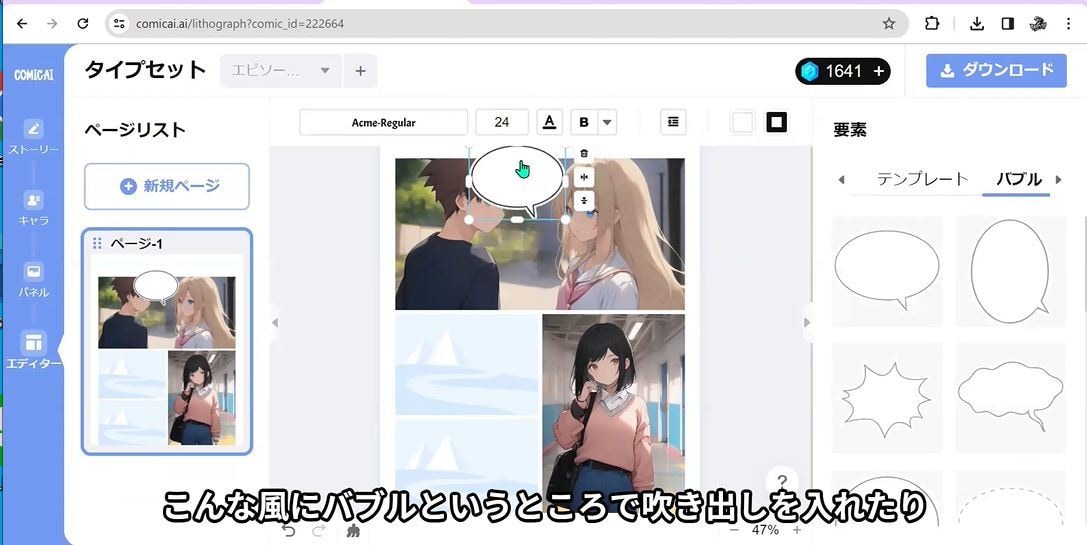This screenshot has height=545, width=1087.
Task: Open browser extensions puzzle icon
Action: [932, 24]
